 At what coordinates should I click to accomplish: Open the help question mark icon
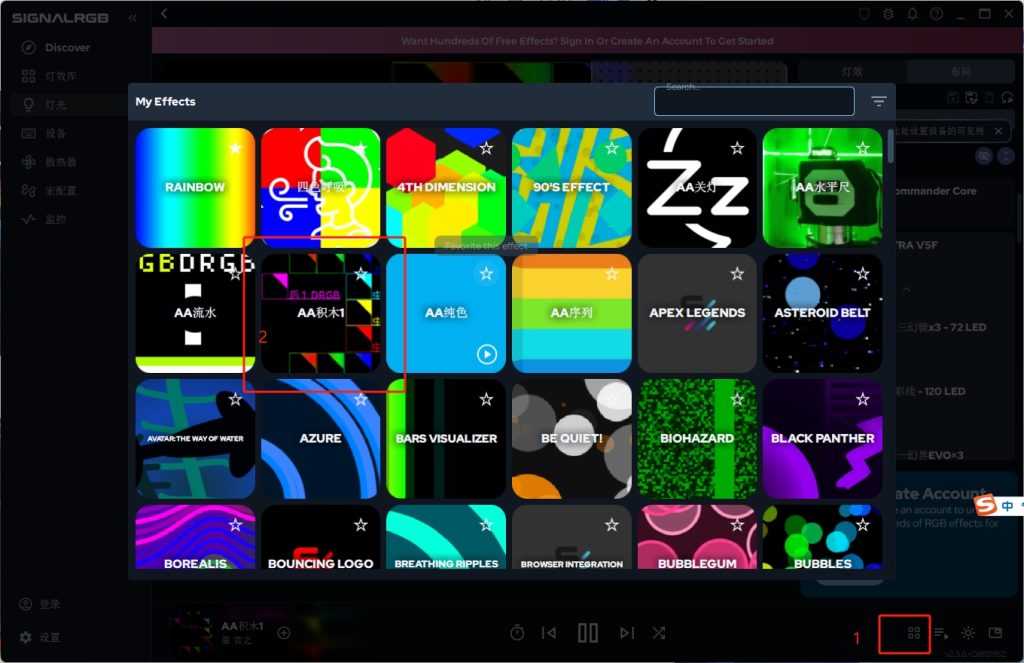tap(936, 14)
